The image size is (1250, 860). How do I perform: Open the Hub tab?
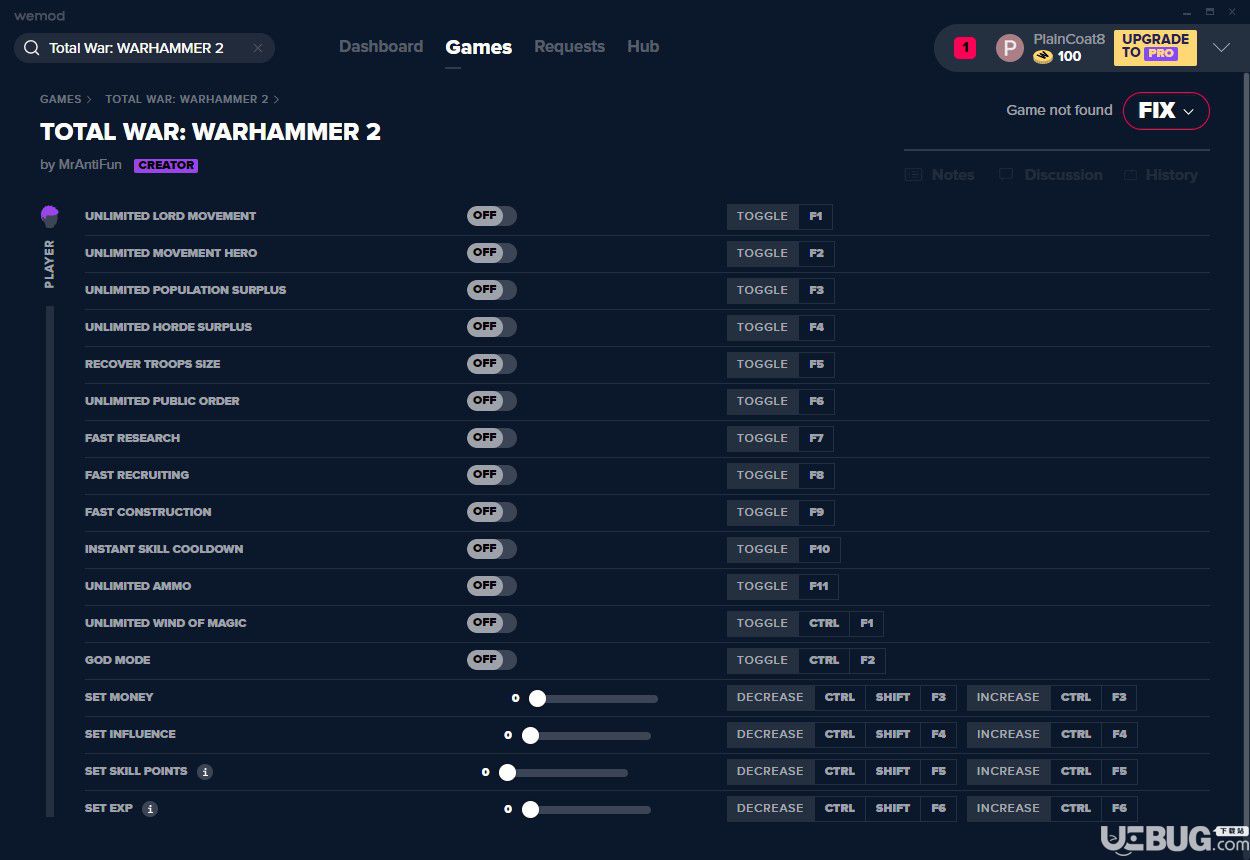pos(643,47)
